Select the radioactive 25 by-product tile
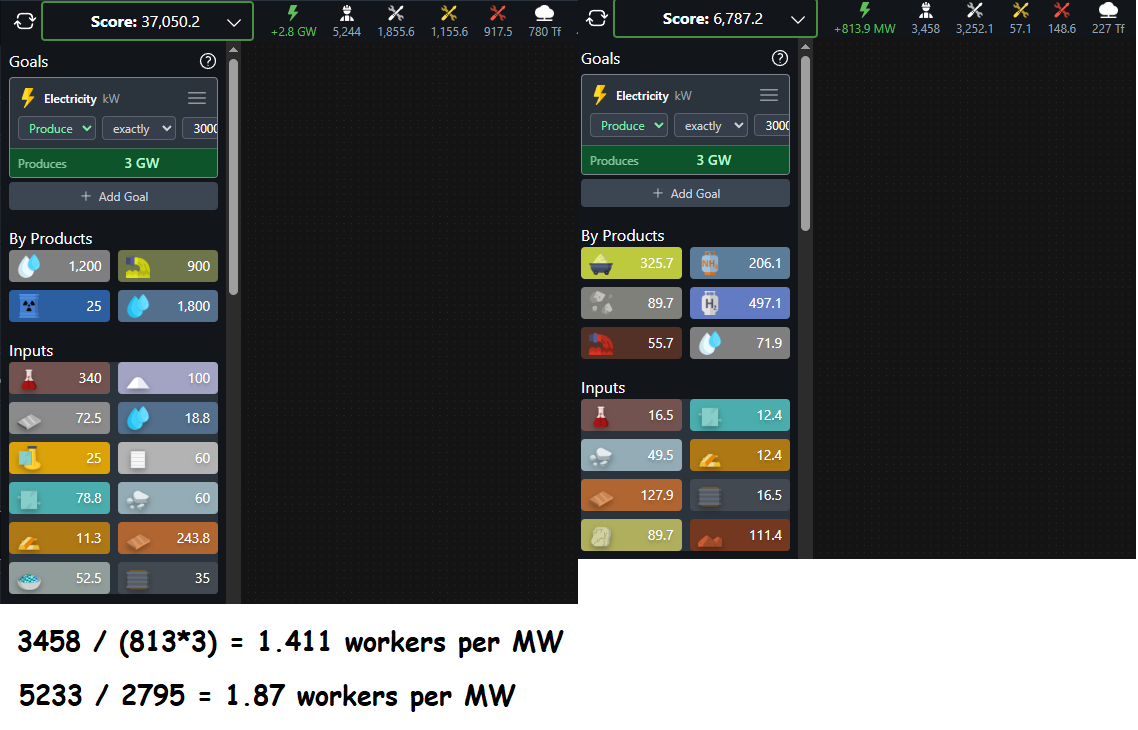1138x730 pixels. (60, 306)
